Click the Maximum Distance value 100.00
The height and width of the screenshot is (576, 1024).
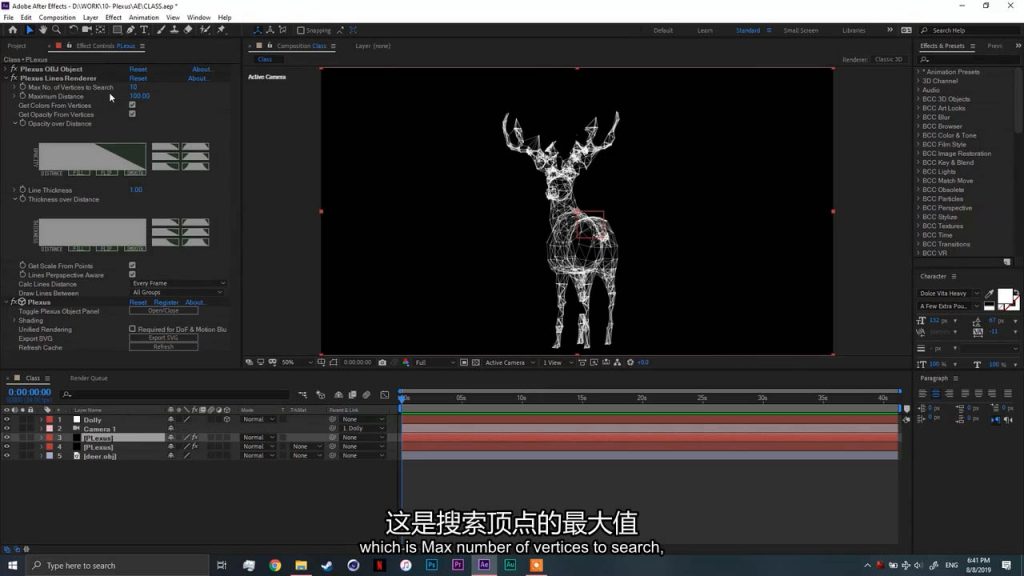[139, 96]
